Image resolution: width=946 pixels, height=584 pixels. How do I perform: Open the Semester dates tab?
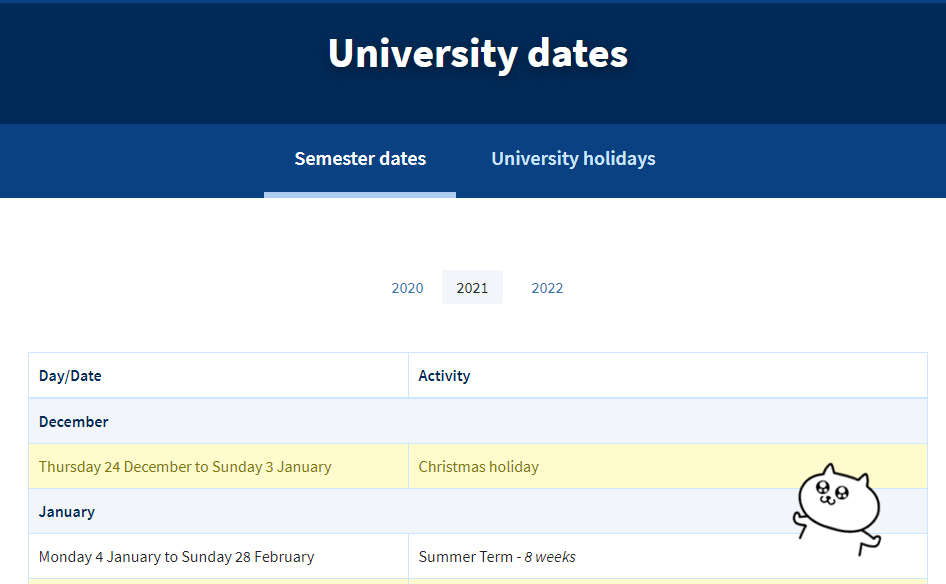360,159
